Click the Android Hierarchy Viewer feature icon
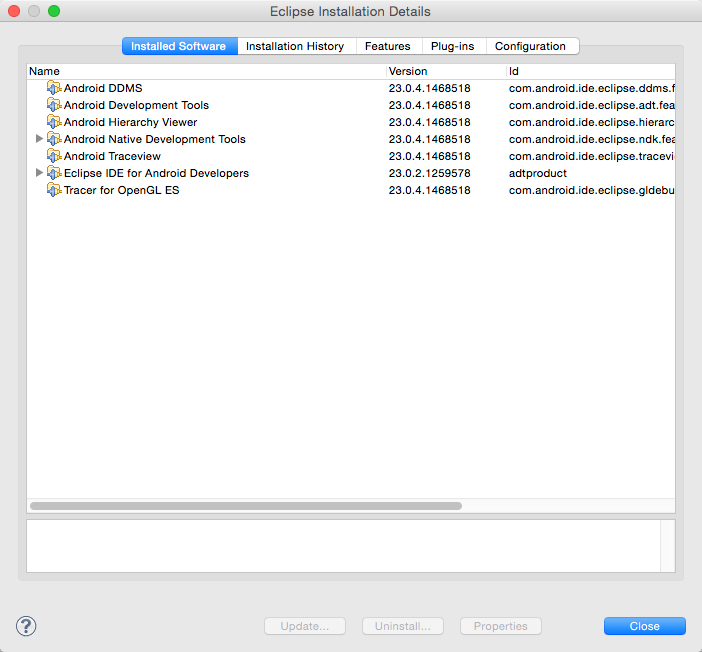Image resolution: width=702 pixels, height=652 pixels. [x=54, y=122]
